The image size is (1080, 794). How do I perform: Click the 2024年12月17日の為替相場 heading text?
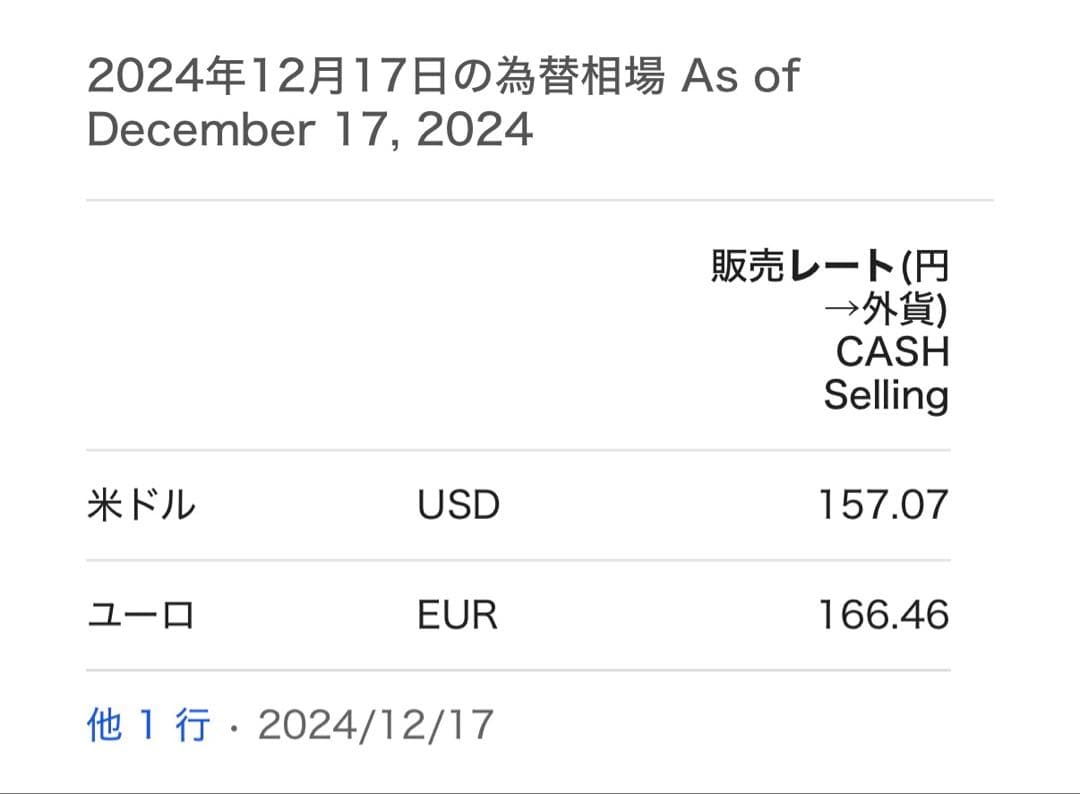(375, 78)
